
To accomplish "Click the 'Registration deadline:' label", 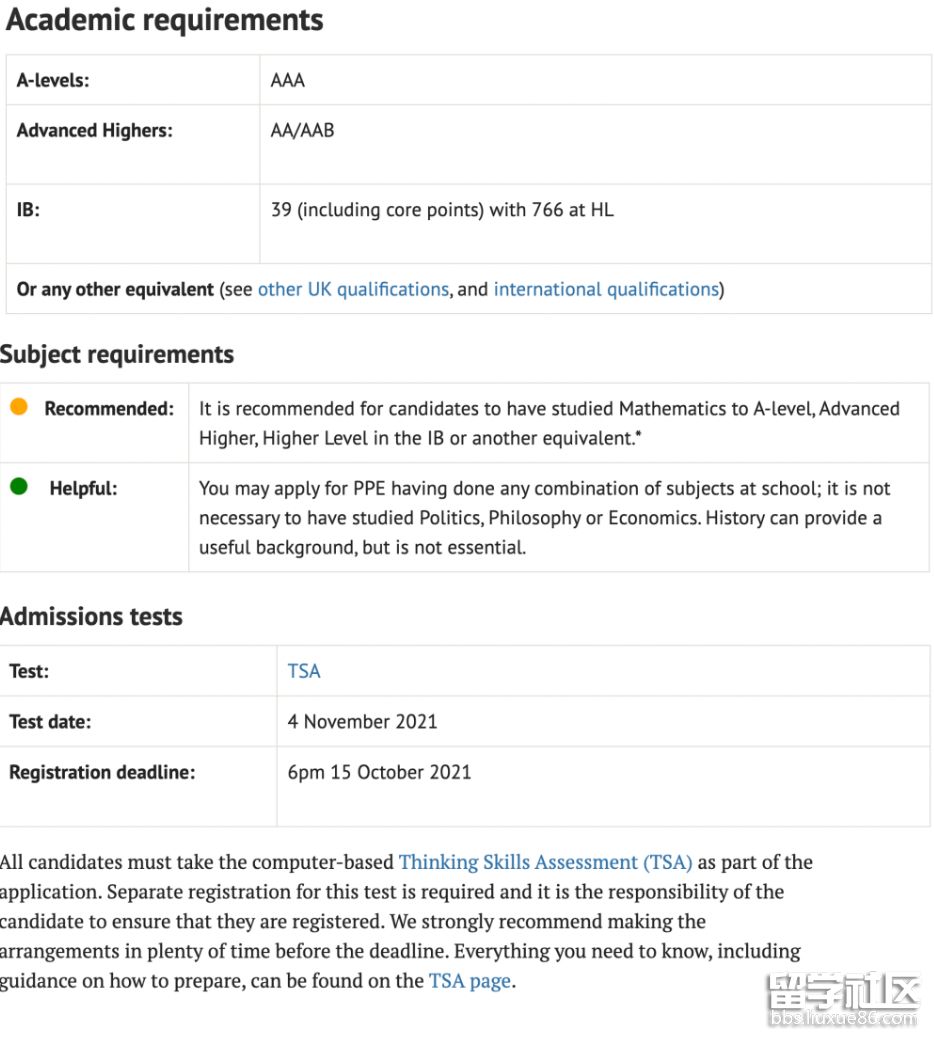I will coord(102,772).
